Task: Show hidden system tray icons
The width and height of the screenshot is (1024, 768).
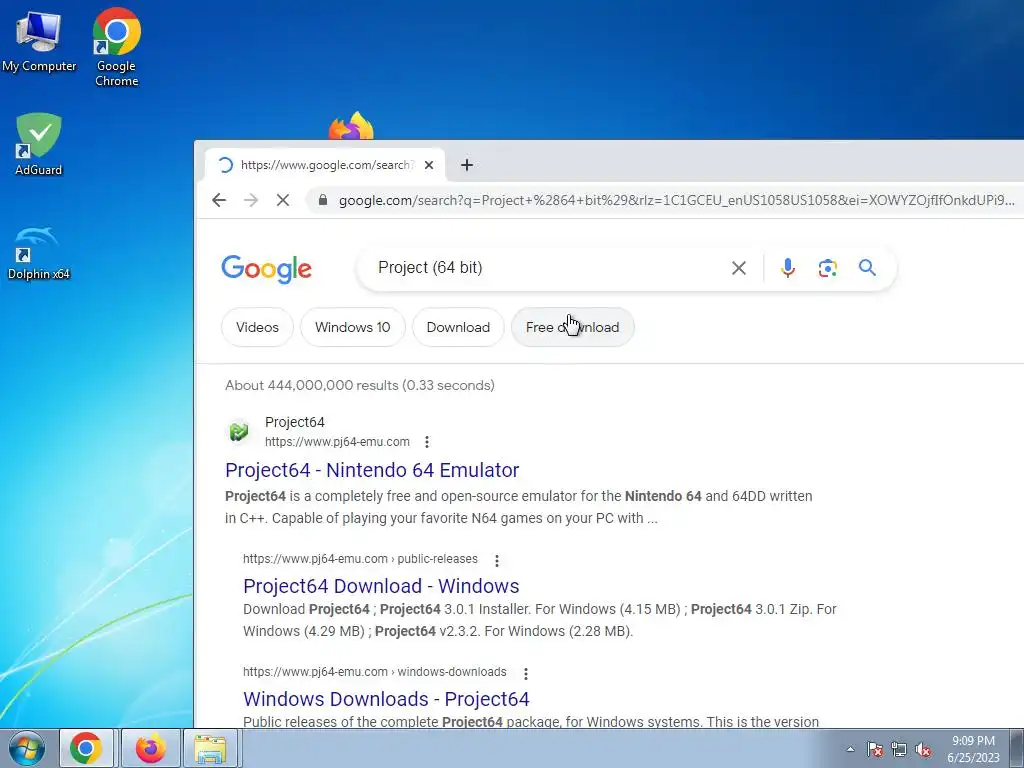Action: pyautogui.click(x=850, y=749)
